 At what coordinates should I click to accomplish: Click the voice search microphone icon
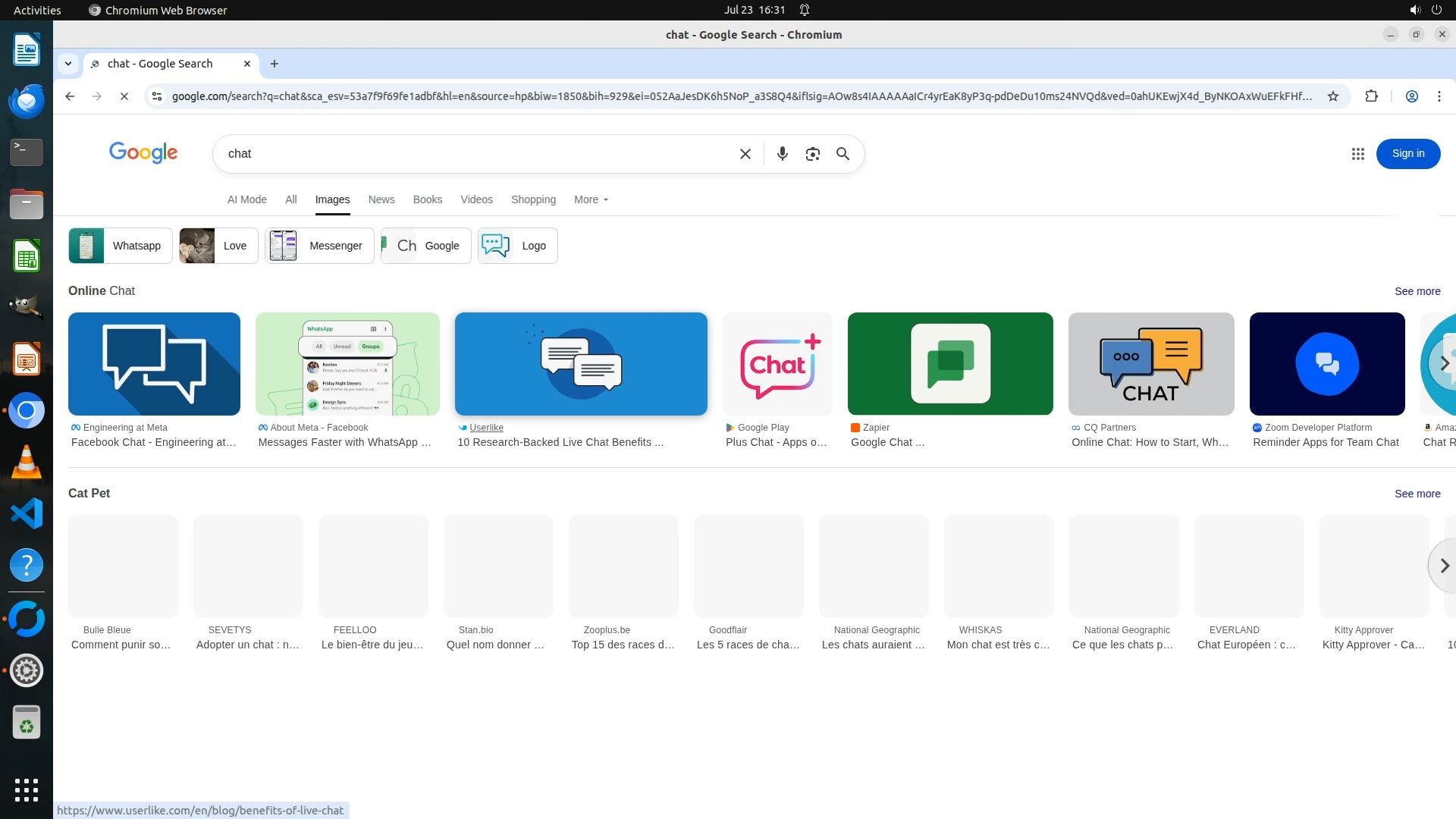coord(782,154)
